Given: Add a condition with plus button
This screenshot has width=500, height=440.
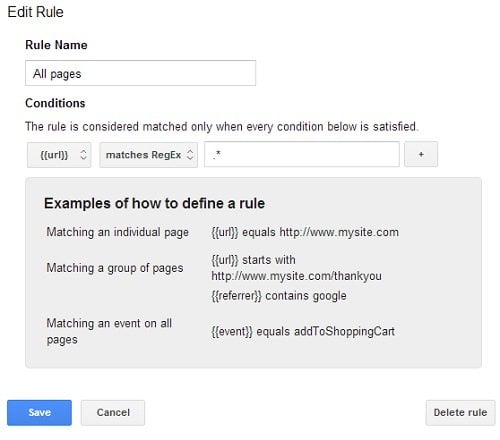Looking at the screenshot, I should 421,154.
